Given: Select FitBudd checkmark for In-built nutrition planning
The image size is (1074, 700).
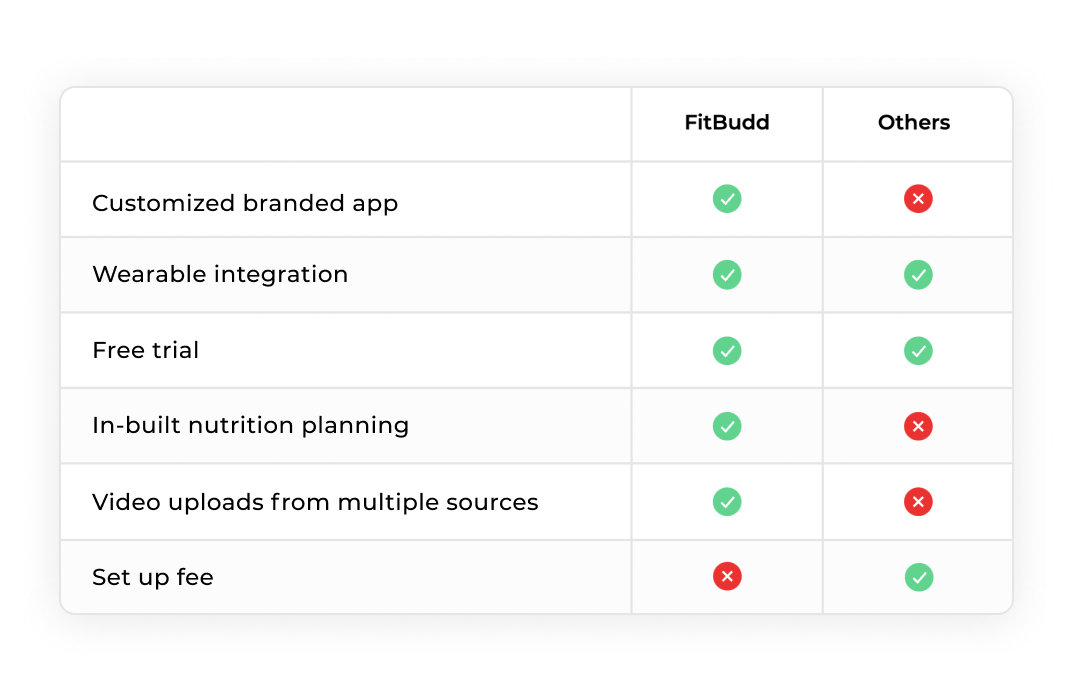Looking at the screenshot, I should point(727,426).
